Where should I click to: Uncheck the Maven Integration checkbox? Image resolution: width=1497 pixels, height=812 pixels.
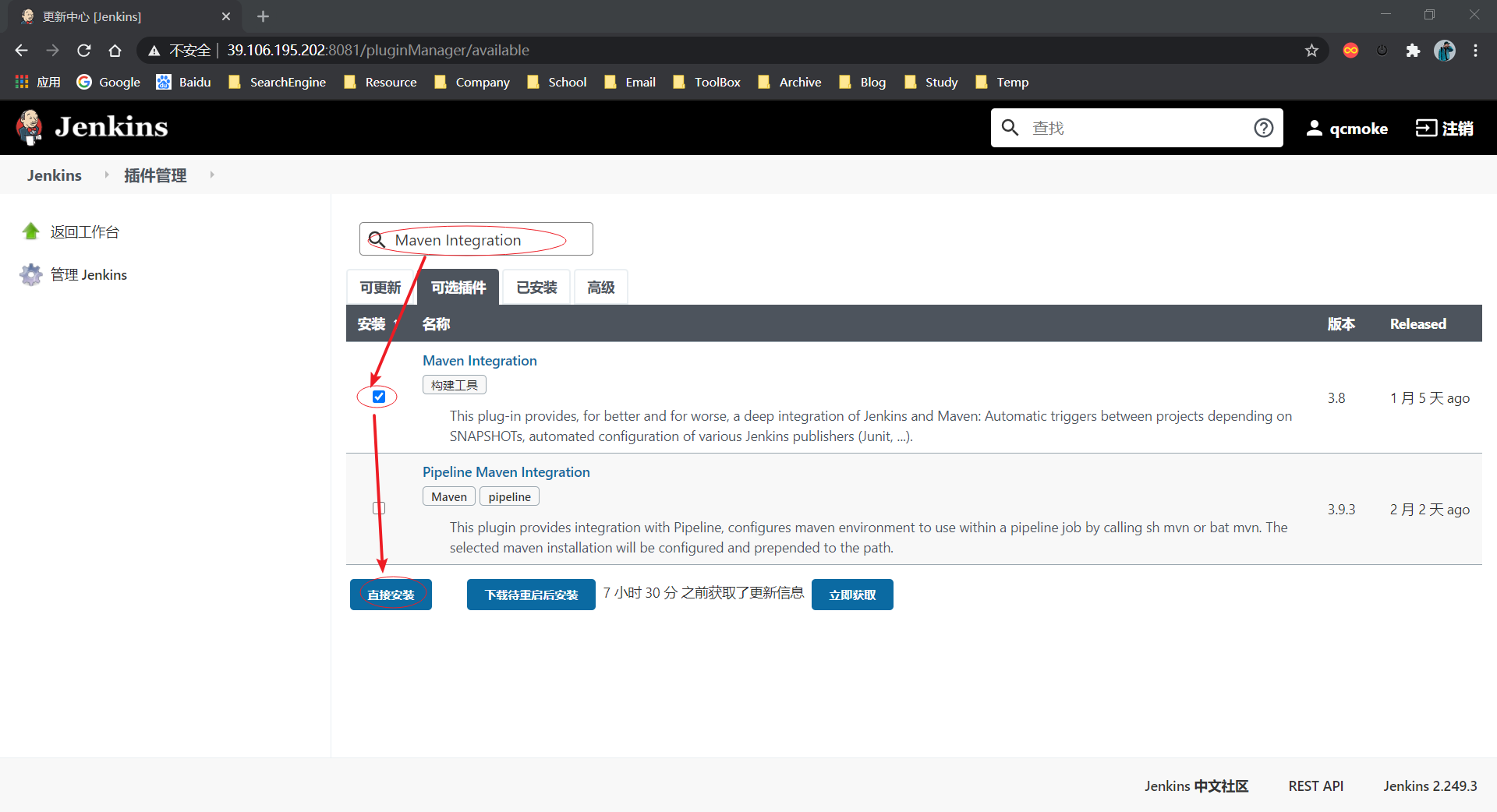click(379, 397)
